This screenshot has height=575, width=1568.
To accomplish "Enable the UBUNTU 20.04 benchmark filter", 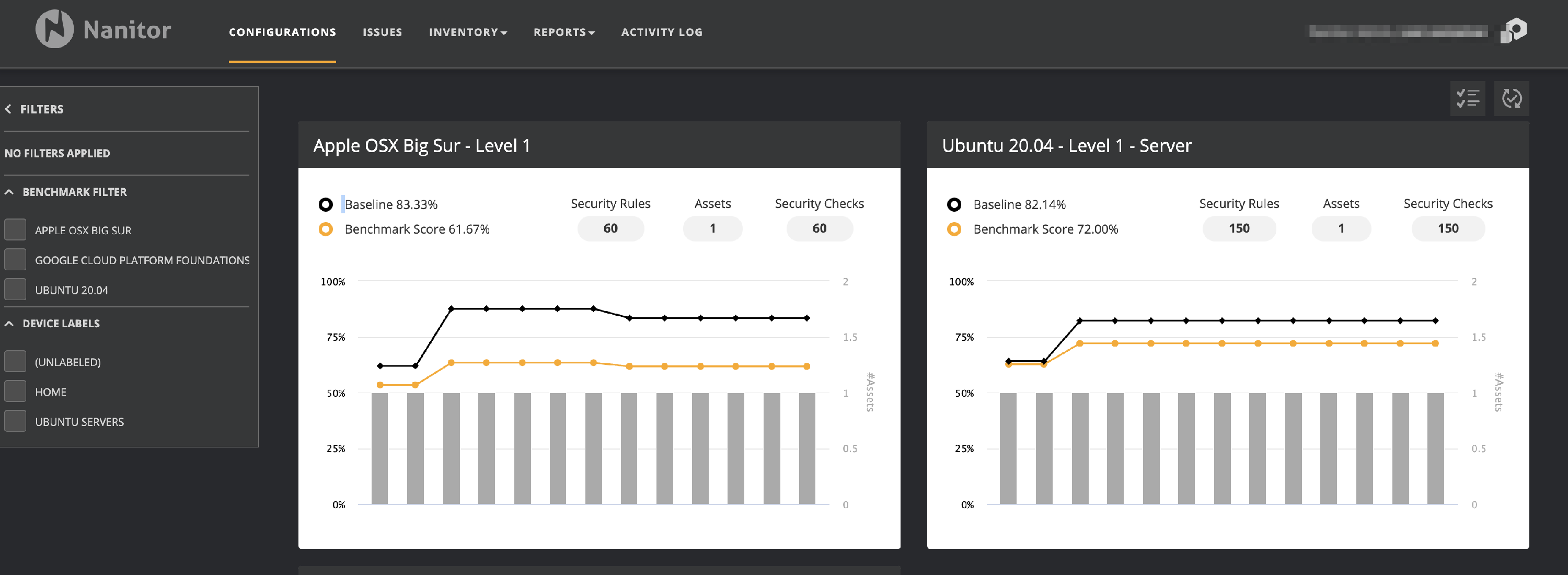I will 15,289.
